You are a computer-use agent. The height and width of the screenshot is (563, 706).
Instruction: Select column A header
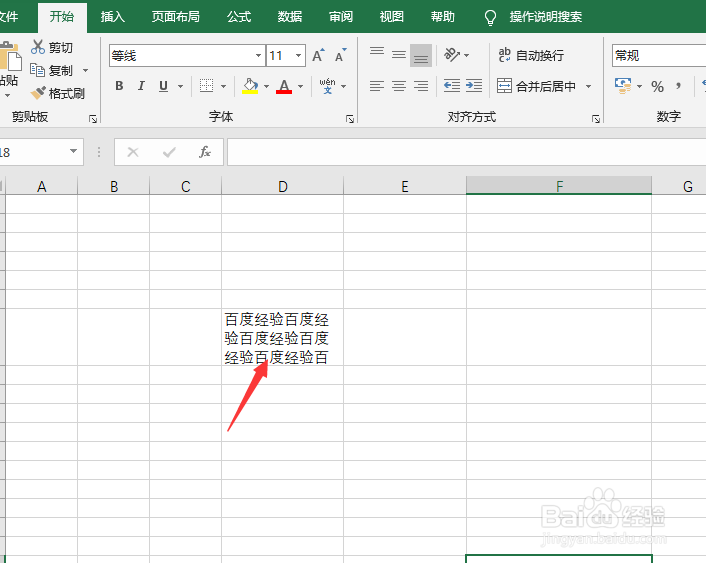click(41, 186)
